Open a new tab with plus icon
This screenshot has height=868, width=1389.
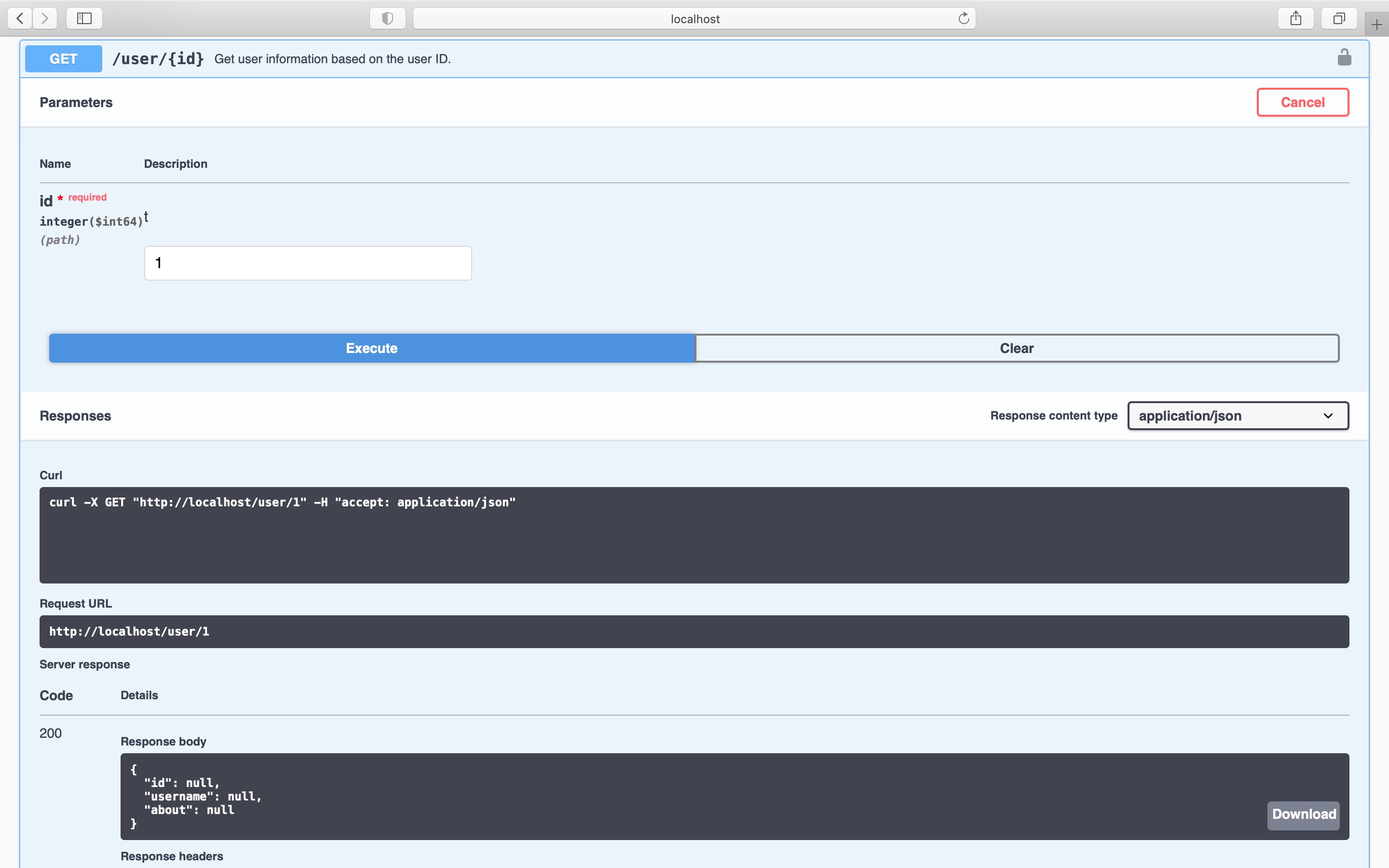1376,25
